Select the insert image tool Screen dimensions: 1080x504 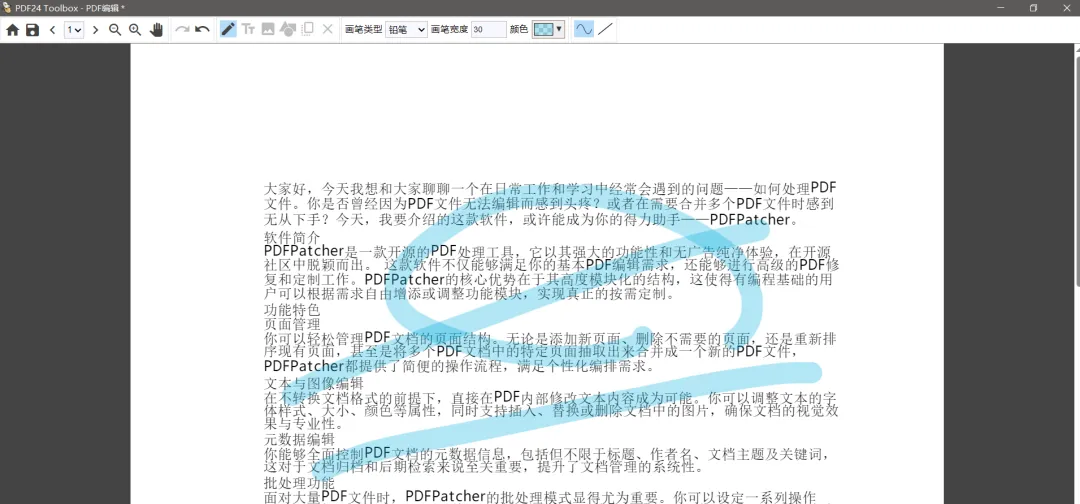(x=268, y=30)
